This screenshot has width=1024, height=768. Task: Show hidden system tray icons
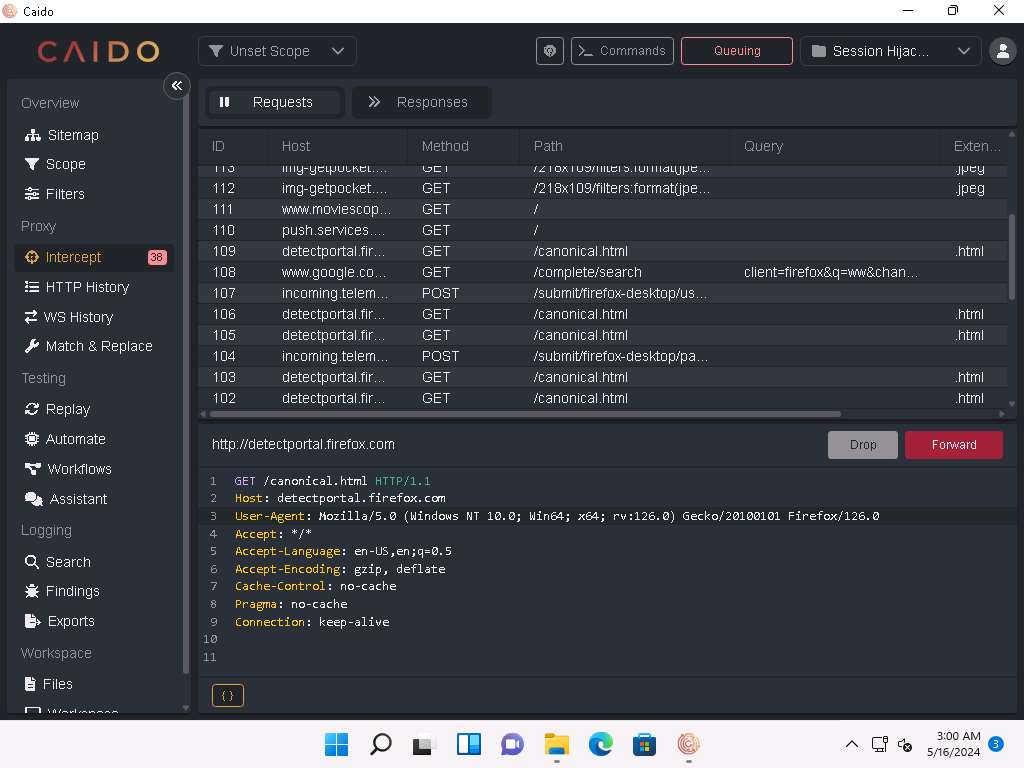(x=852, y=744)
